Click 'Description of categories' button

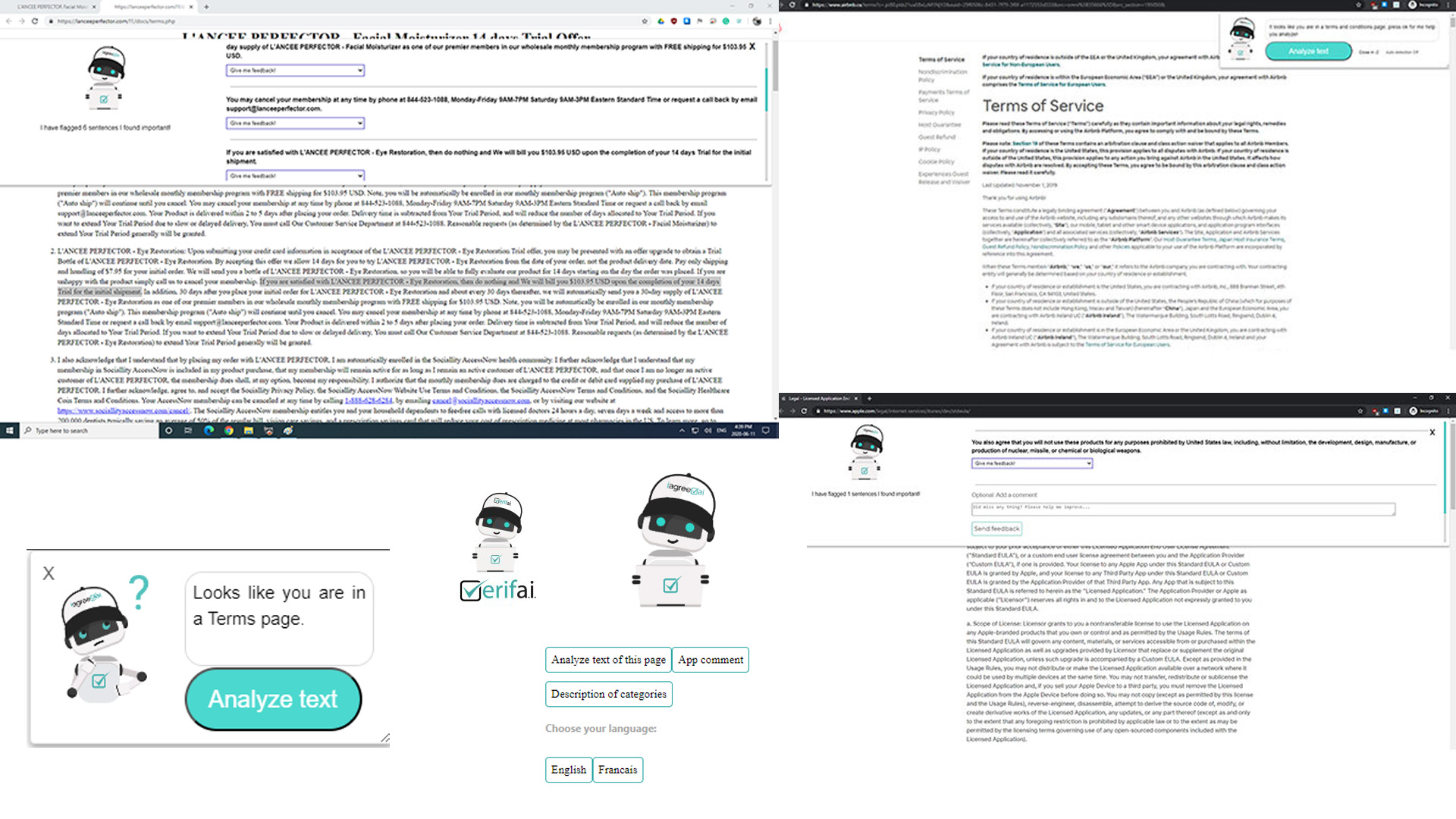pyautogui.click(x=608, y=694)
